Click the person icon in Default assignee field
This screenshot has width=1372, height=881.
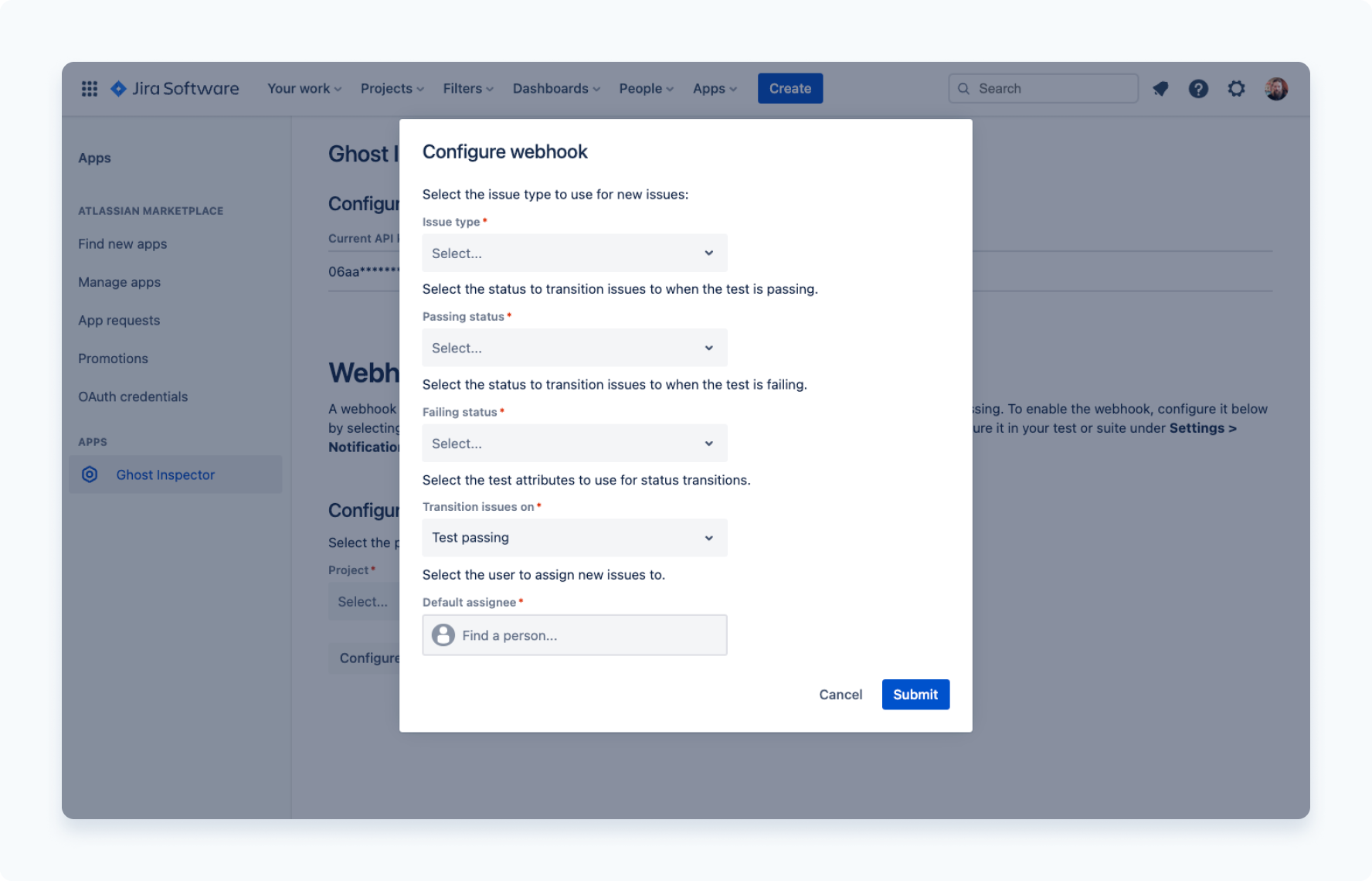pyautogui.click(x=443, y=634)
